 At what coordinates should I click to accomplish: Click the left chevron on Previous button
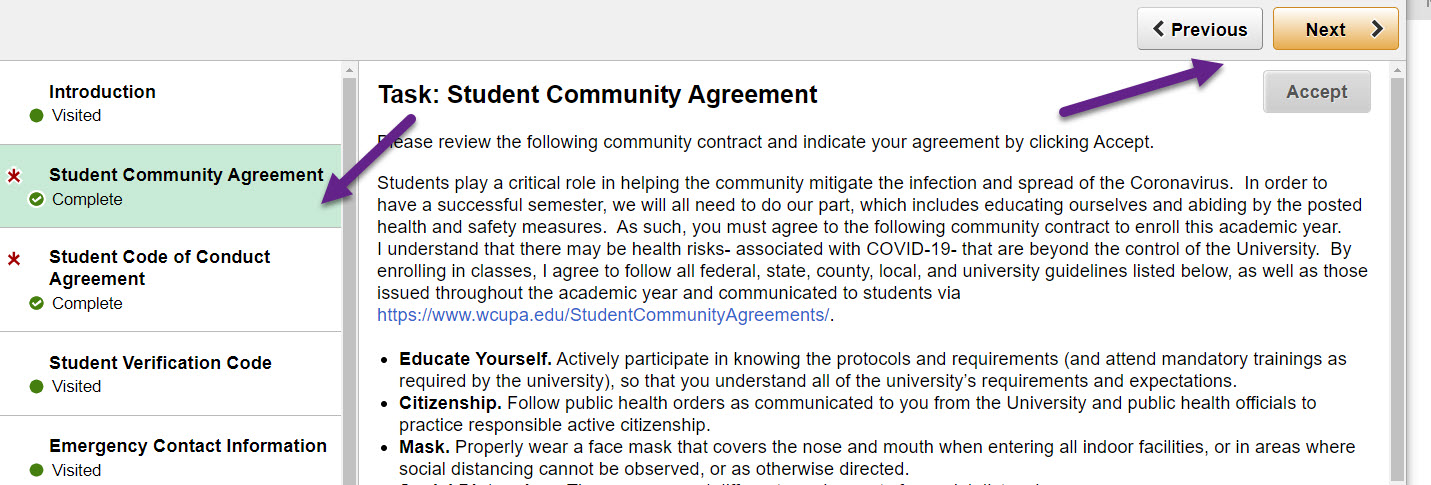tap(1159, 29)
